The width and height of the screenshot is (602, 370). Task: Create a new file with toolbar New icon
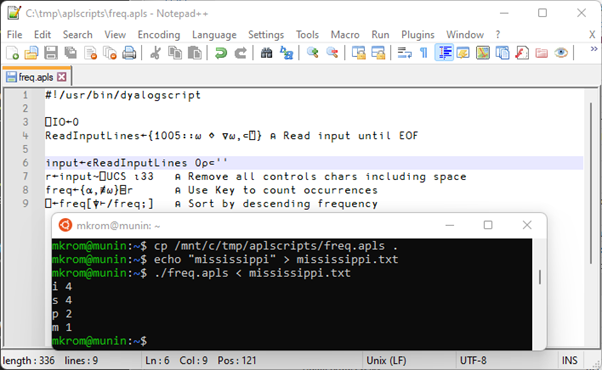tap(13, 53)
